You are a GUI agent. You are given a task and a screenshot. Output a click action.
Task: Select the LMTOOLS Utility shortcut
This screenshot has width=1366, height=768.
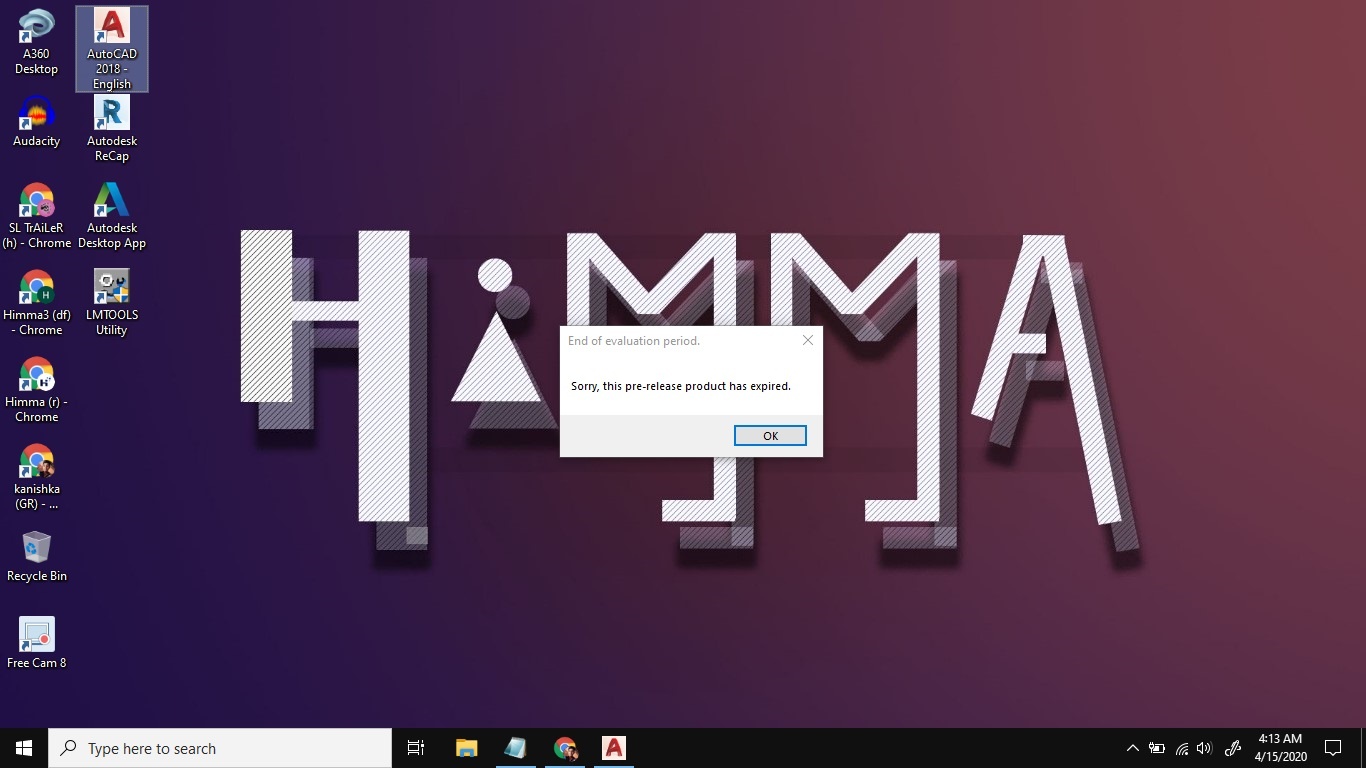pos(112,302)
